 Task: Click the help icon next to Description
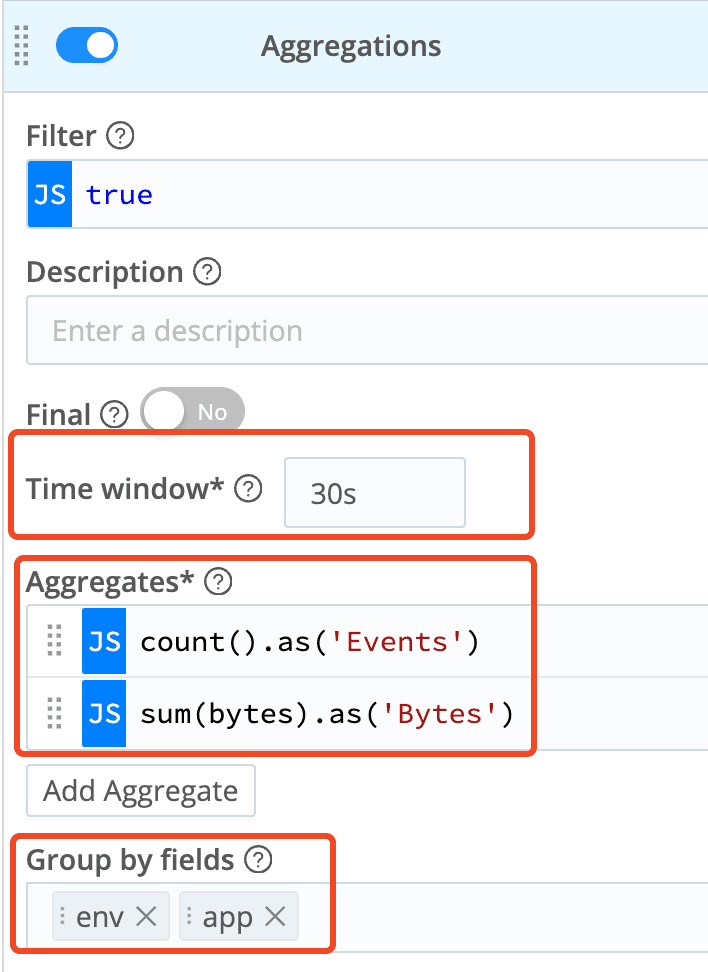point(207,272)
